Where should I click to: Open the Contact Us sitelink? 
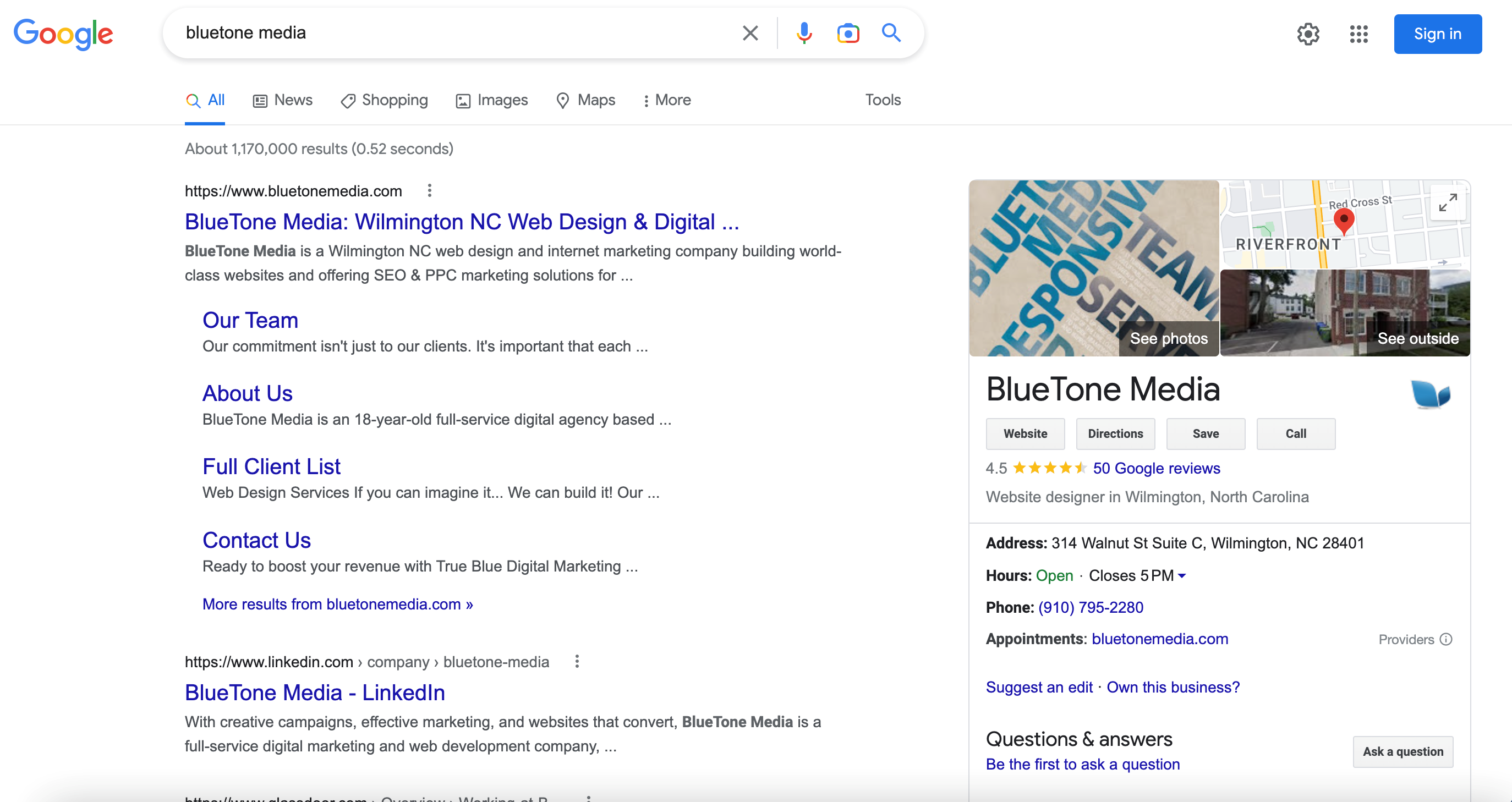click(257, 540)
